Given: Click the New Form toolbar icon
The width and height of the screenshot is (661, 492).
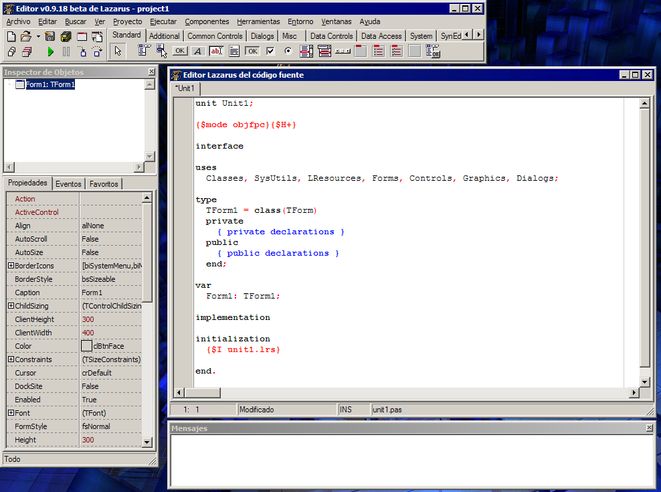Looking at the screenshot, I should click(82, 37).
